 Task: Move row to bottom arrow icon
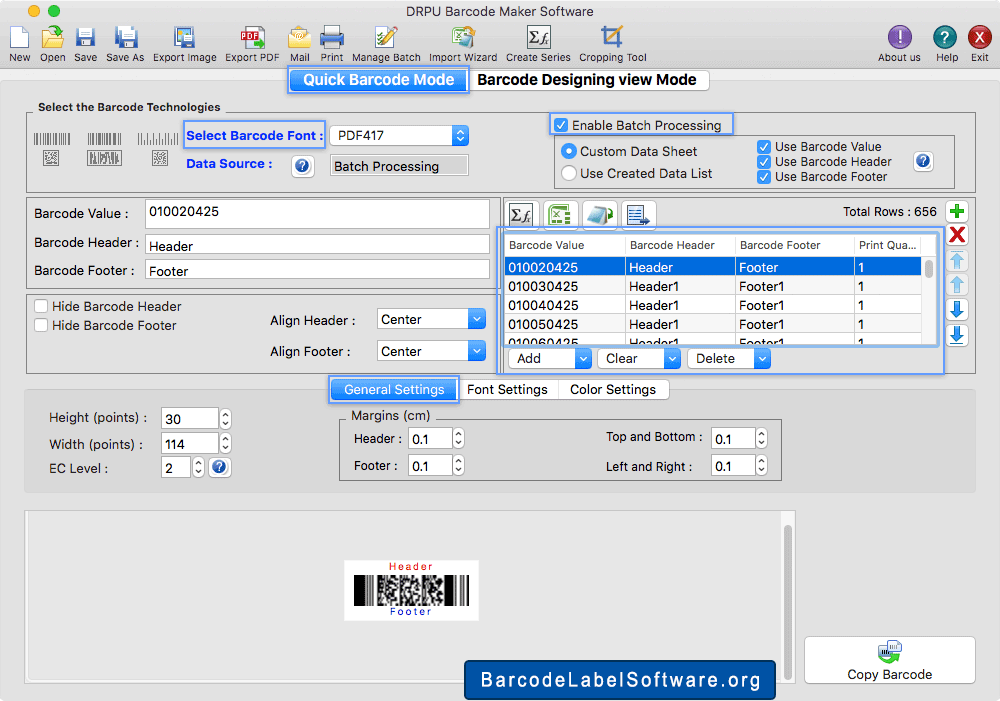pos(957,335)
